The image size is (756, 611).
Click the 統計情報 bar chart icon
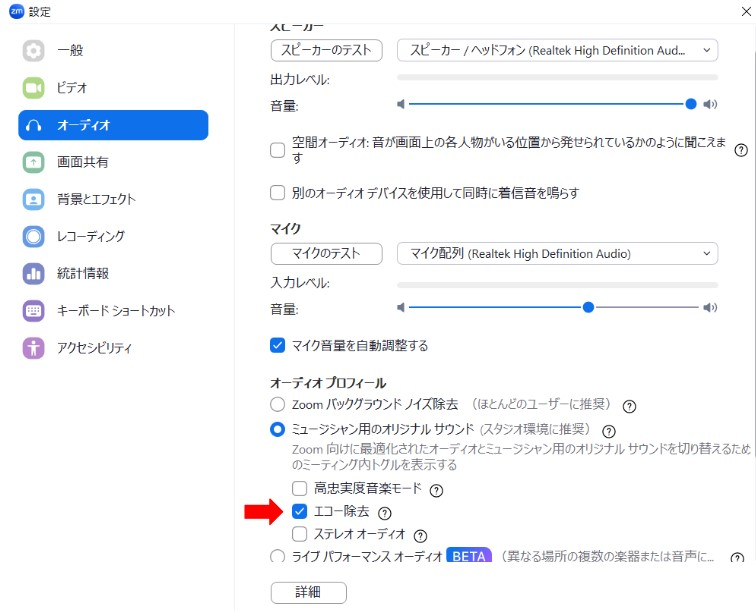click(x=33, y=273)
